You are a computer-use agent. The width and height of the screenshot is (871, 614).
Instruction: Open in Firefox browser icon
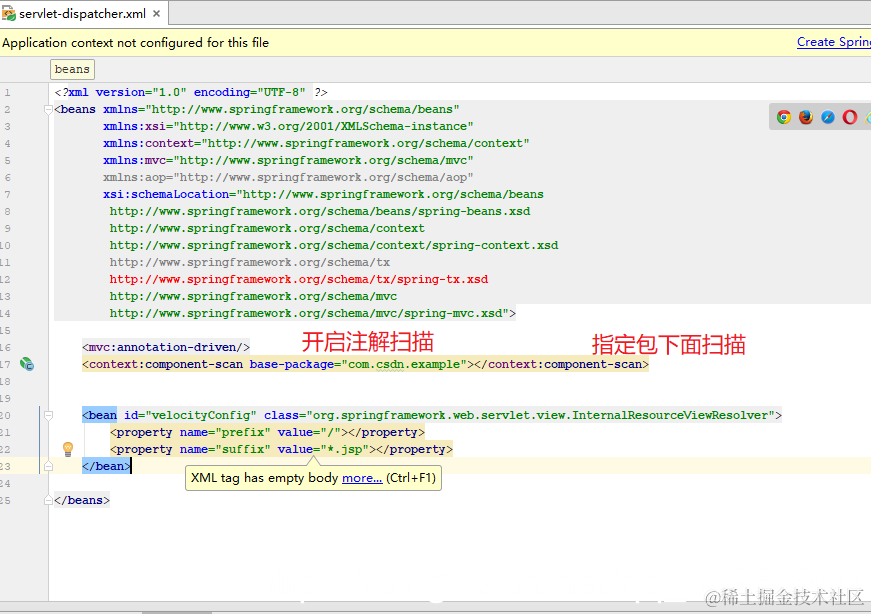(806, 117)
